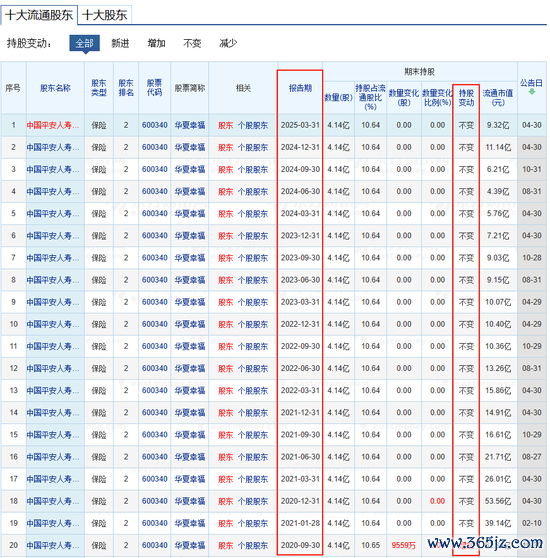Click 10.65 ratio value in row 20

coord(370,545)
